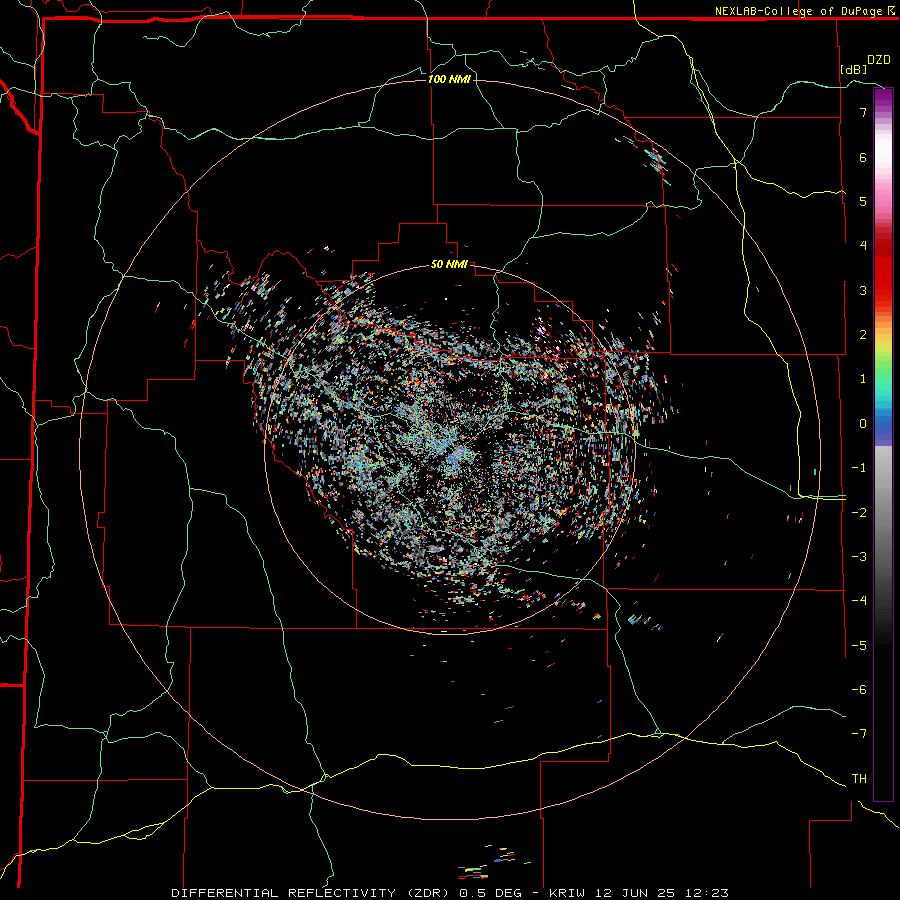
Task: Click the 2 value on color scale
Action: point(863,335)
